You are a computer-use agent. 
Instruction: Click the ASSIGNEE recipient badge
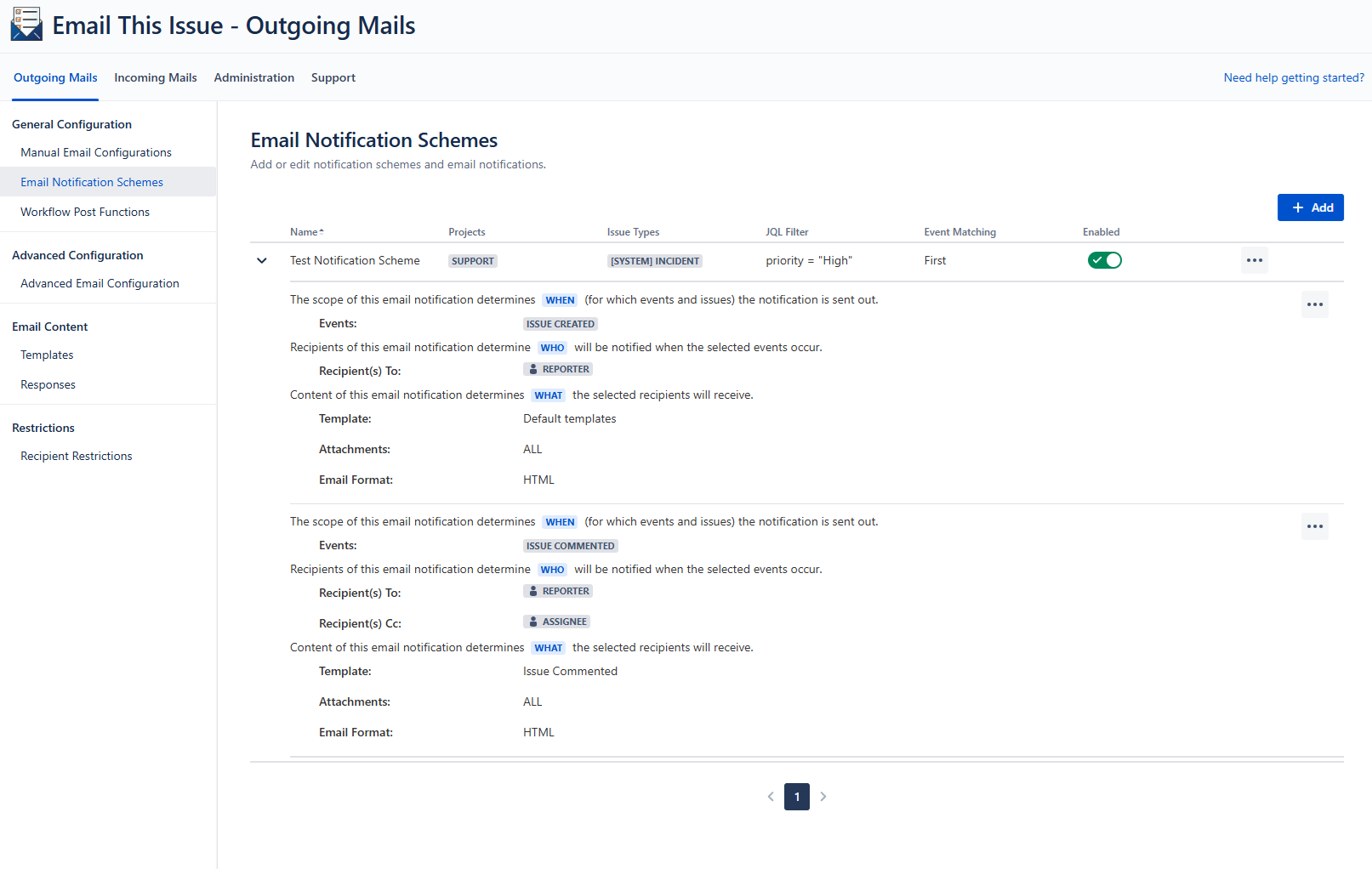(x=557, y=622)
